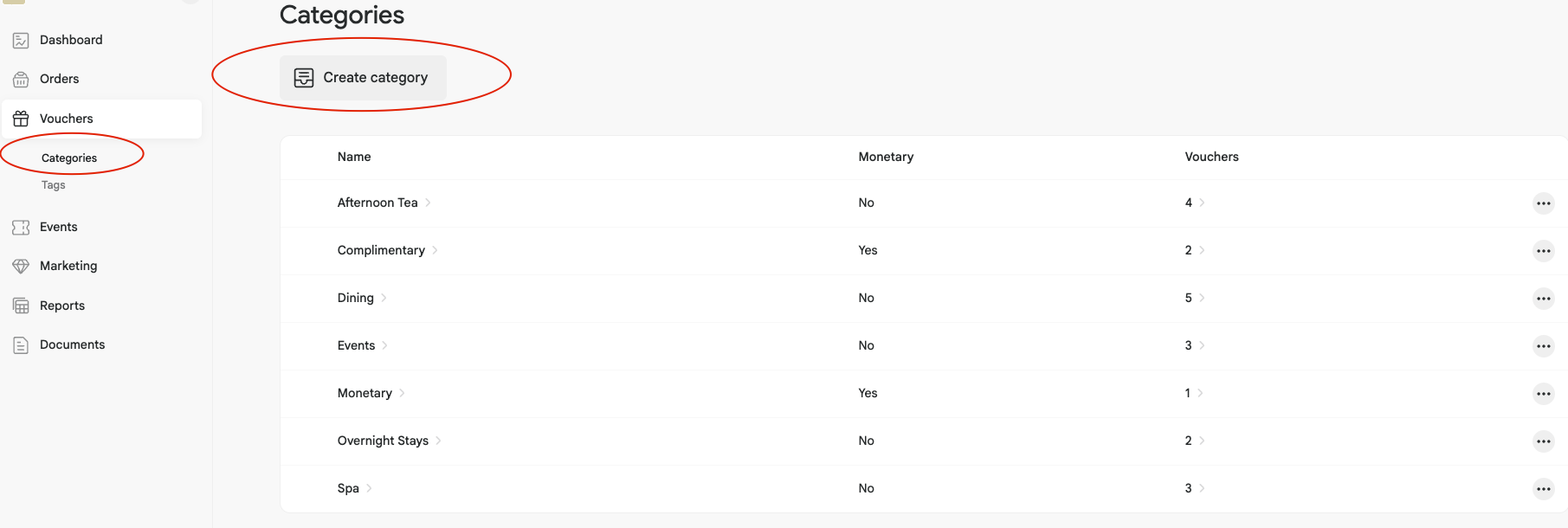Expand the Overnight Stays chevron
The height and width of the screenshot is (528, 1568).
click(x=438, y=441)
